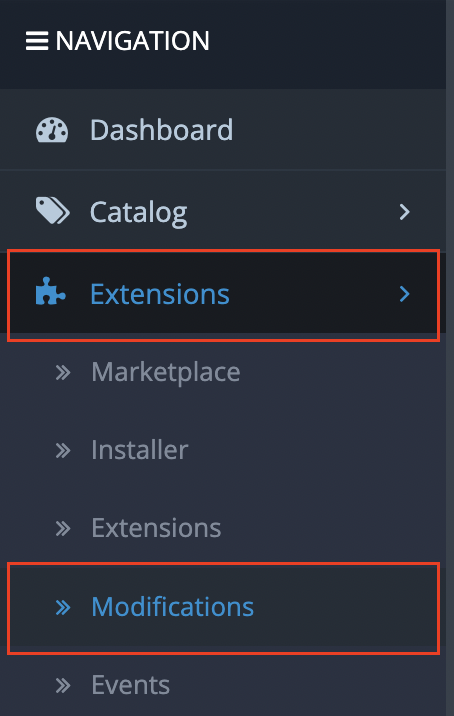Click the hamburger icon beside NAVIGATION
Image resolution: width=454 pixels, height=716 pixels.
[x=37, y=41]
